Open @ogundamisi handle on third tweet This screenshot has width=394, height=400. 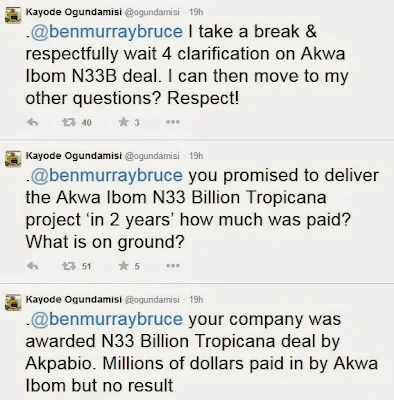(x=152, y=300)
